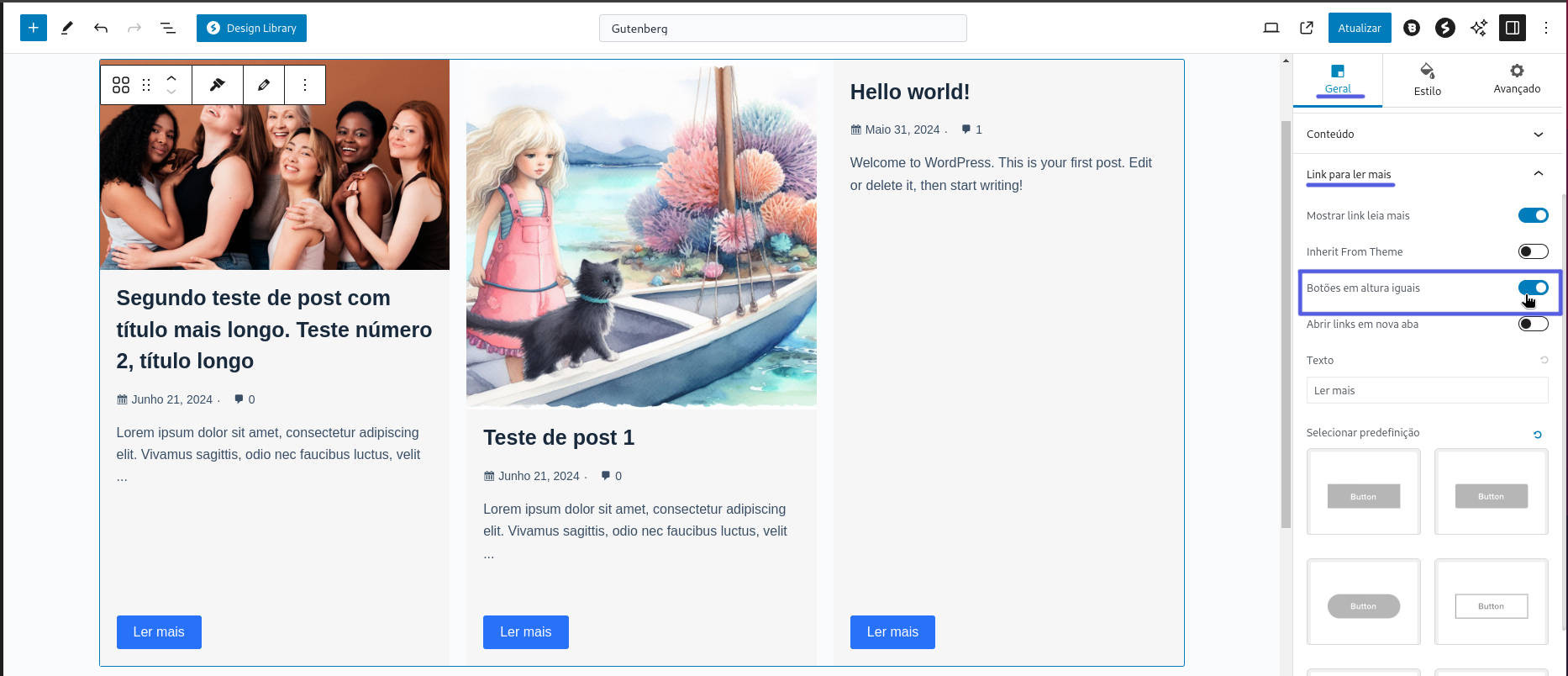Click the Atualizar button

point(1359,28)
